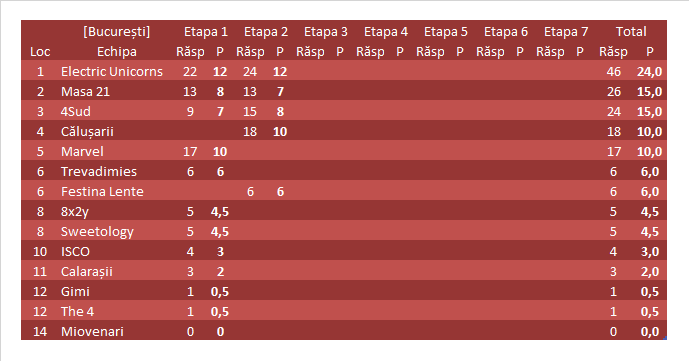689x361 pixels.
Task: Select the Calarașii team cell
Action: click(87, 272)
